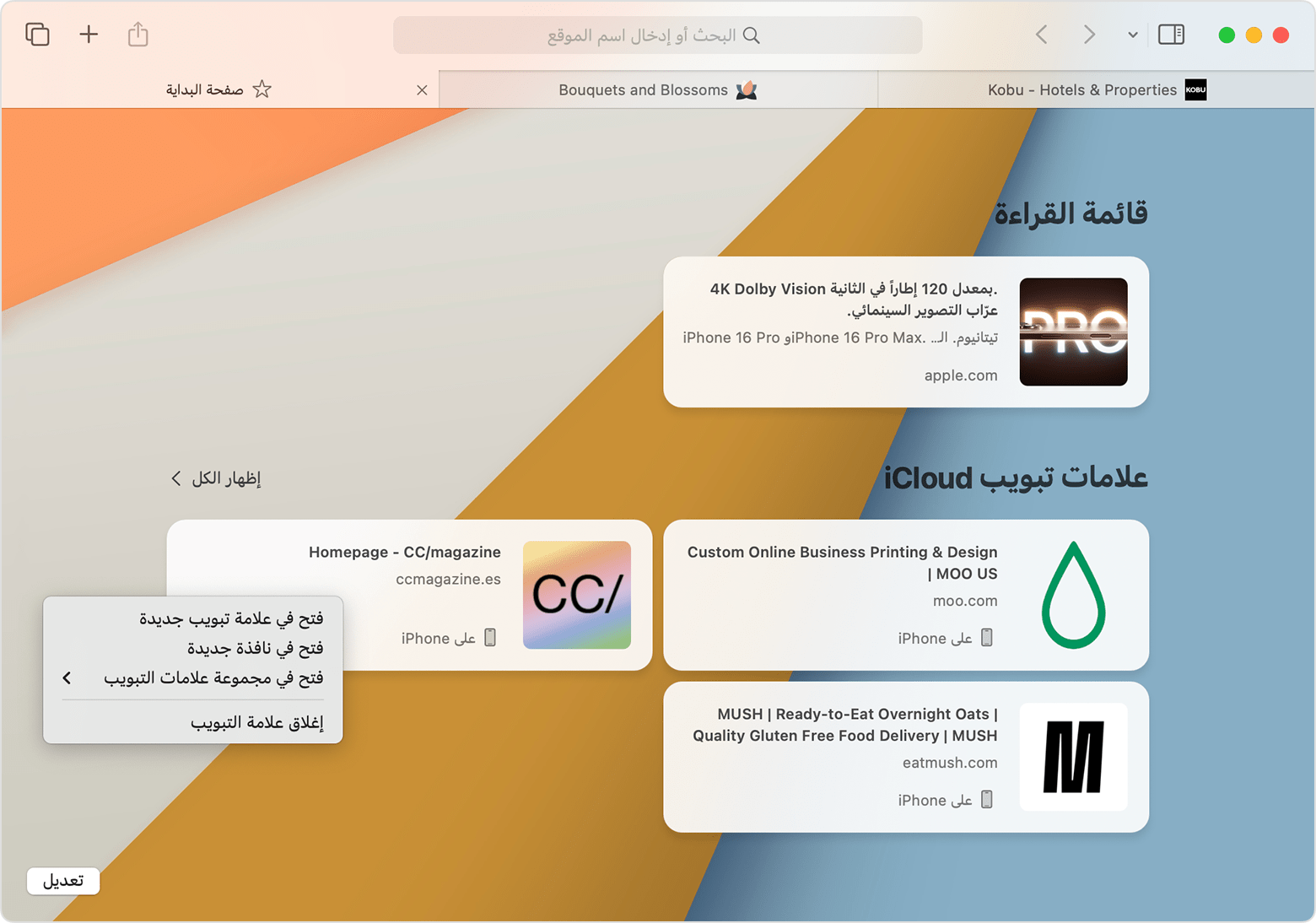1316x923 pixels.
Task: Open the tab overview icon
Action: [37, 35]
